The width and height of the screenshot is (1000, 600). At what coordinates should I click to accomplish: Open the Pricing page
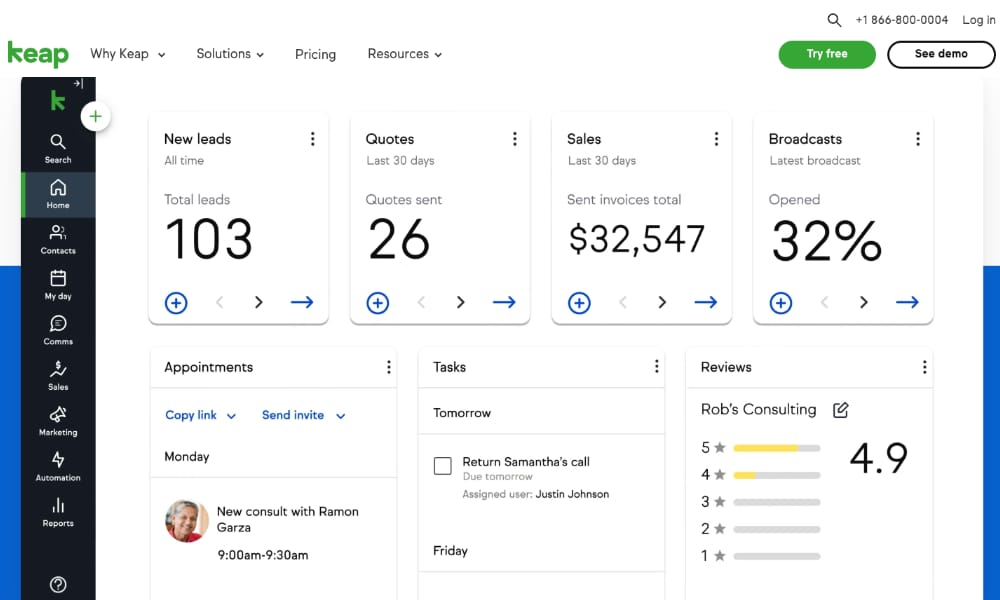click(315, 54)
